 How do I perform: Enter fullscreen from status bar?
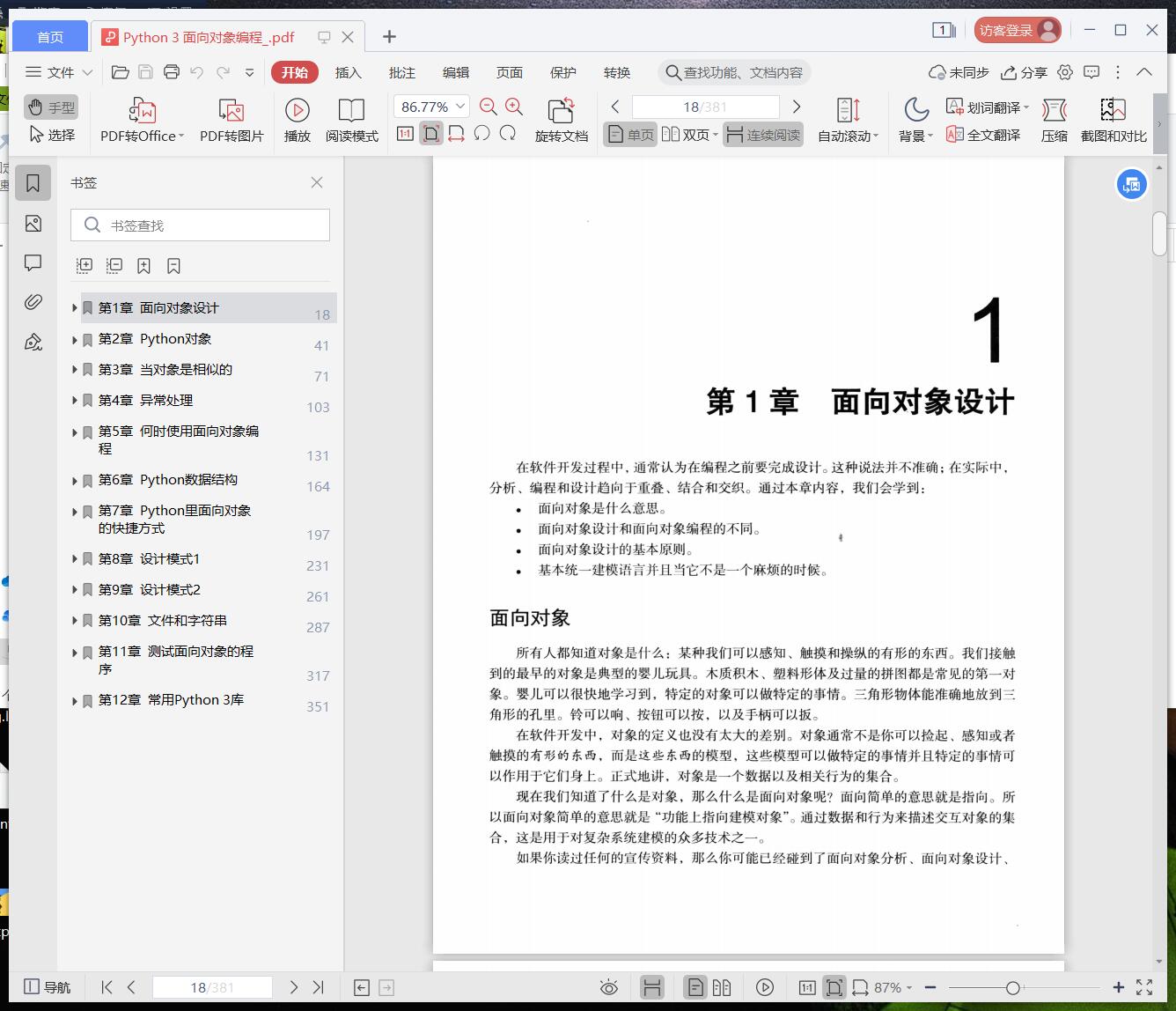1144,987
